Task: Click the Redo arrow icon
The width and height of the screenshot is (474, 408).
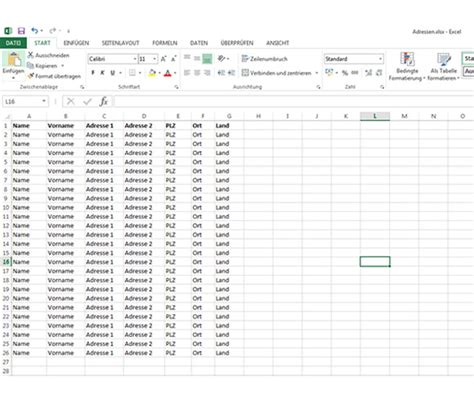Action: [53, 31]
